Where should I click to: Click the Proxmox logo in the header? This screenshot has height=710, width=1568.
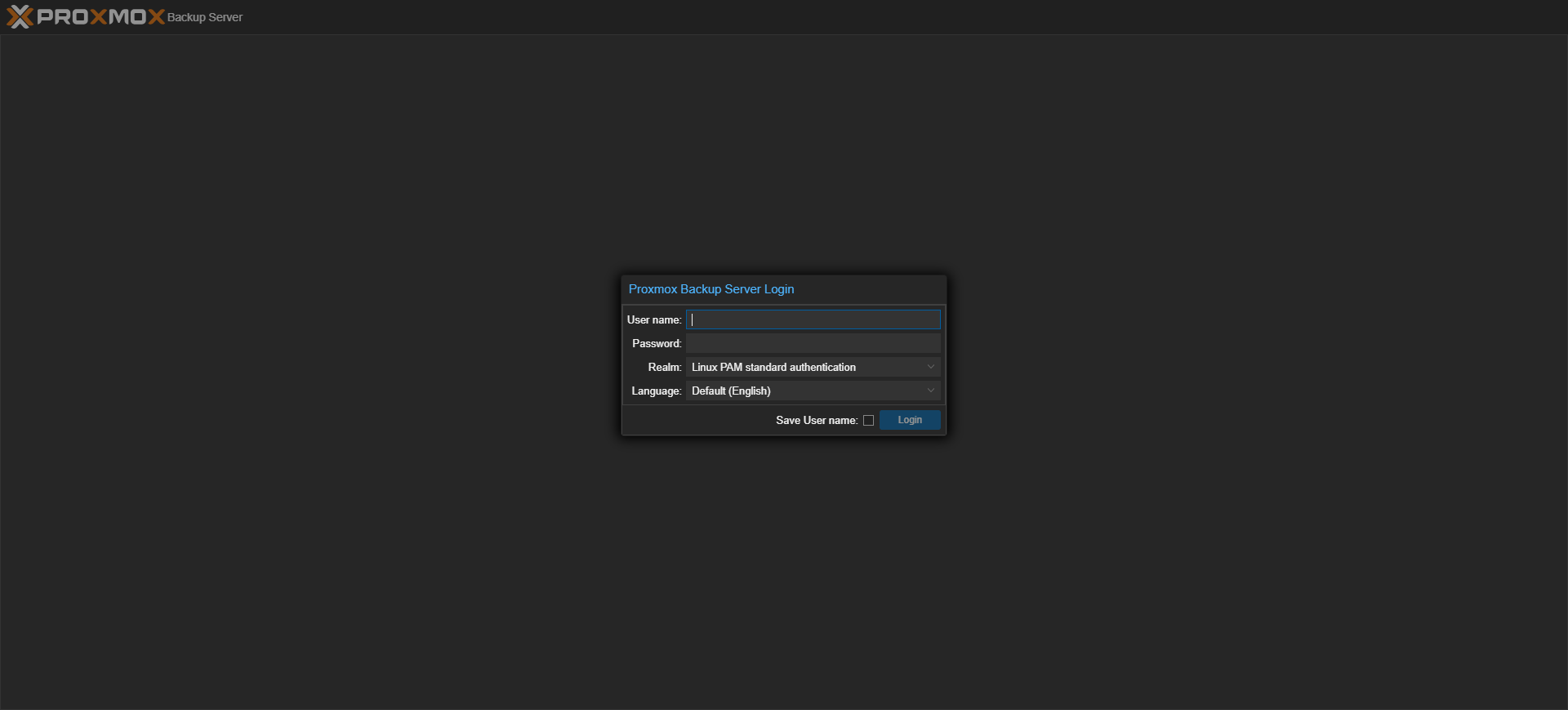pos(86,17)
